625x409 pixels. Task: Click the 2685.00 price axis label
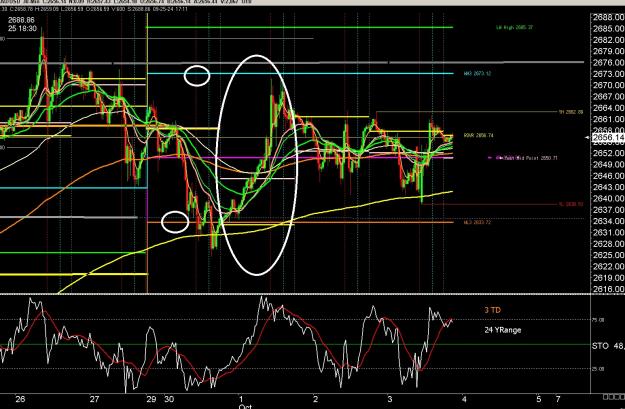(609, 29)
